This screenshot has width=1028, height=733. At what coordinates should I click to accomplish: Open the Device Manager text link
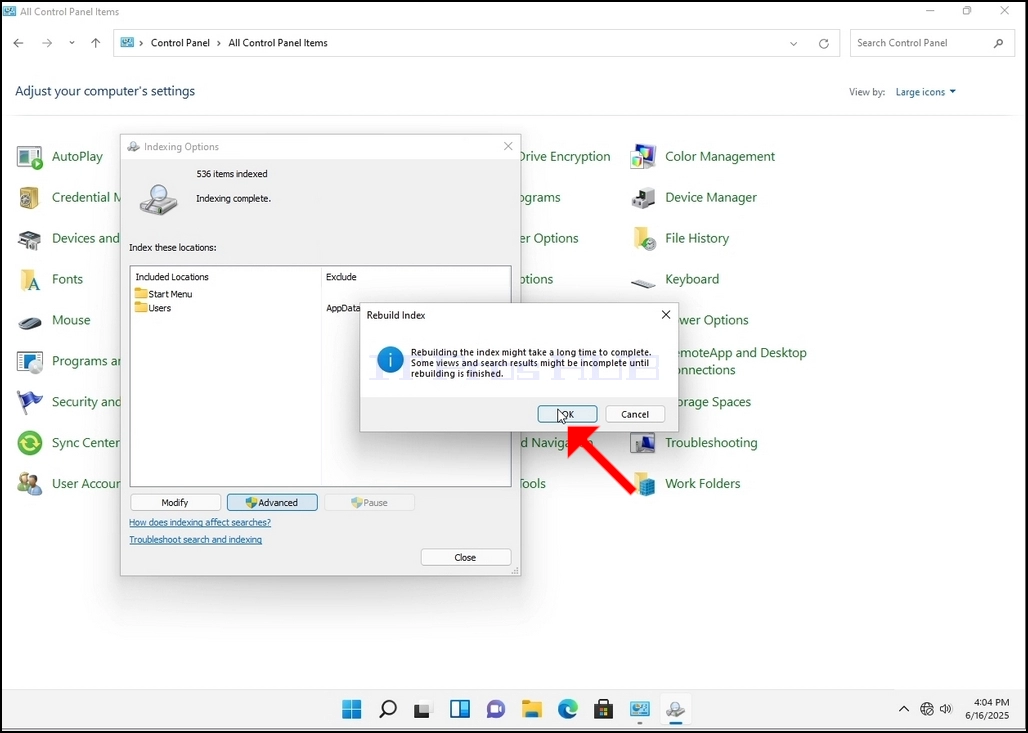(711, 197)
